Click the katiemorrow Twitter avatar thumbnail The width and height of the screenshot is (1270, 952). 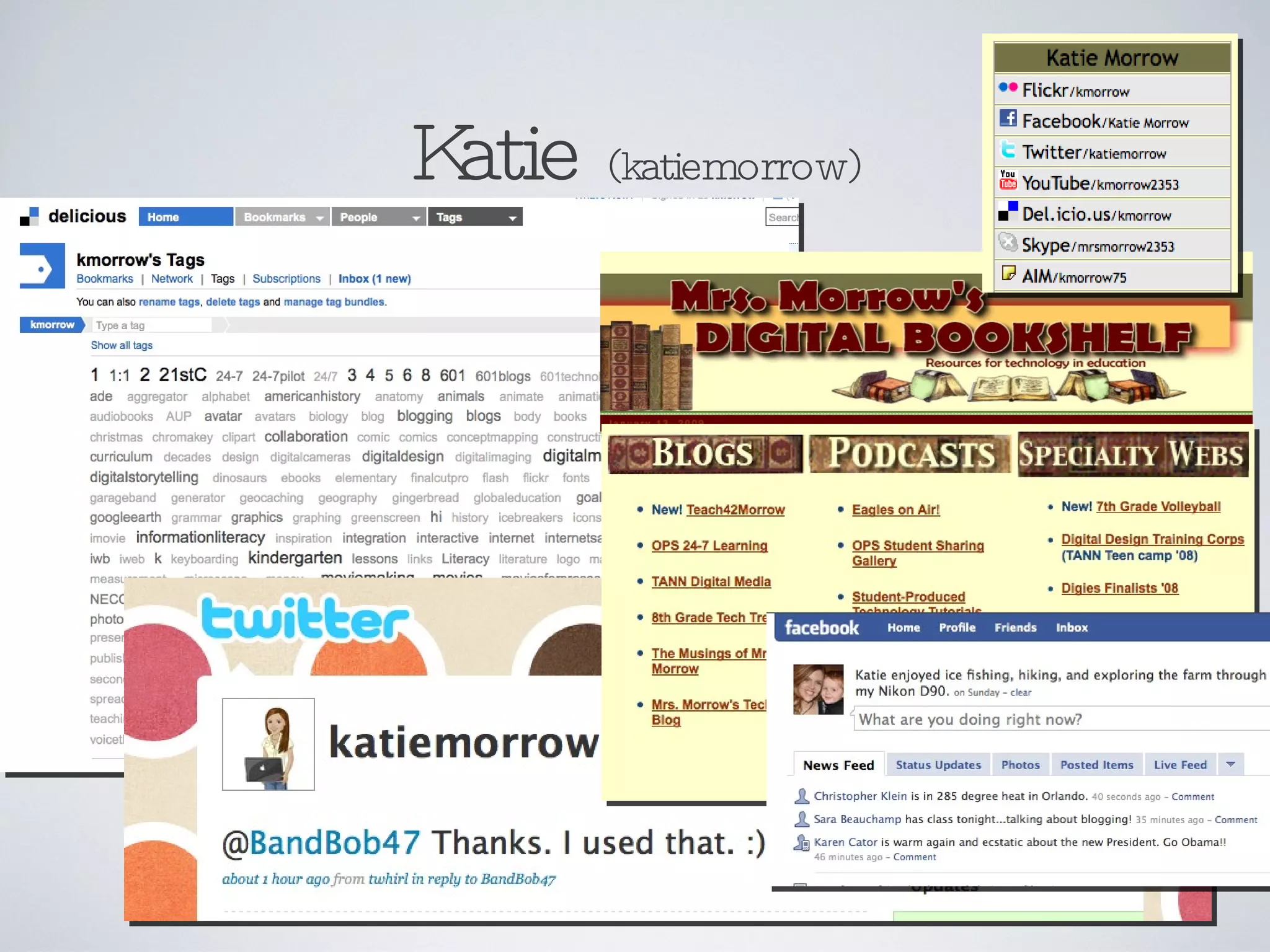(269, 744)
